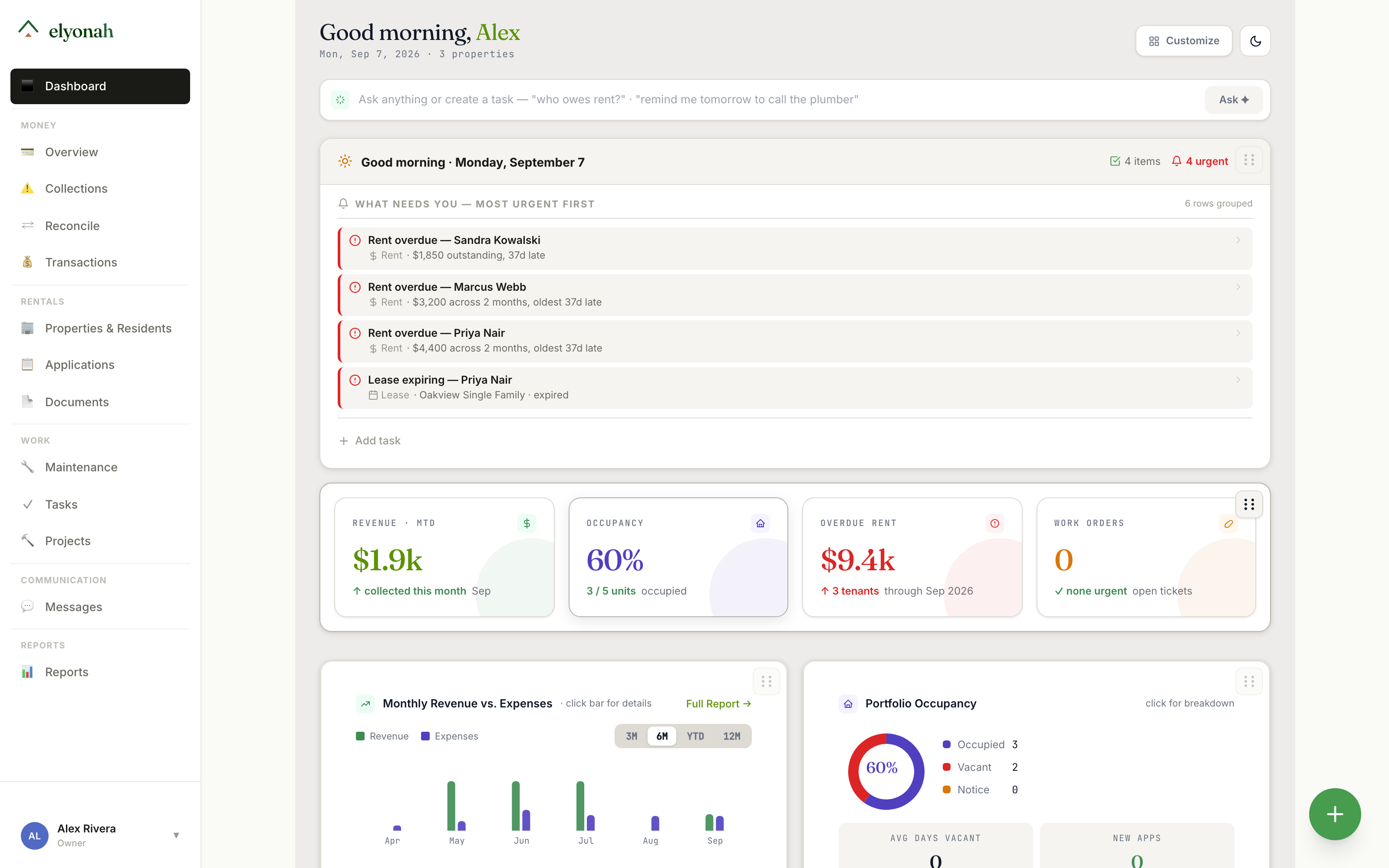Select YTD chart range
This screenshot has height=868, width=1389.
[695, 736]
